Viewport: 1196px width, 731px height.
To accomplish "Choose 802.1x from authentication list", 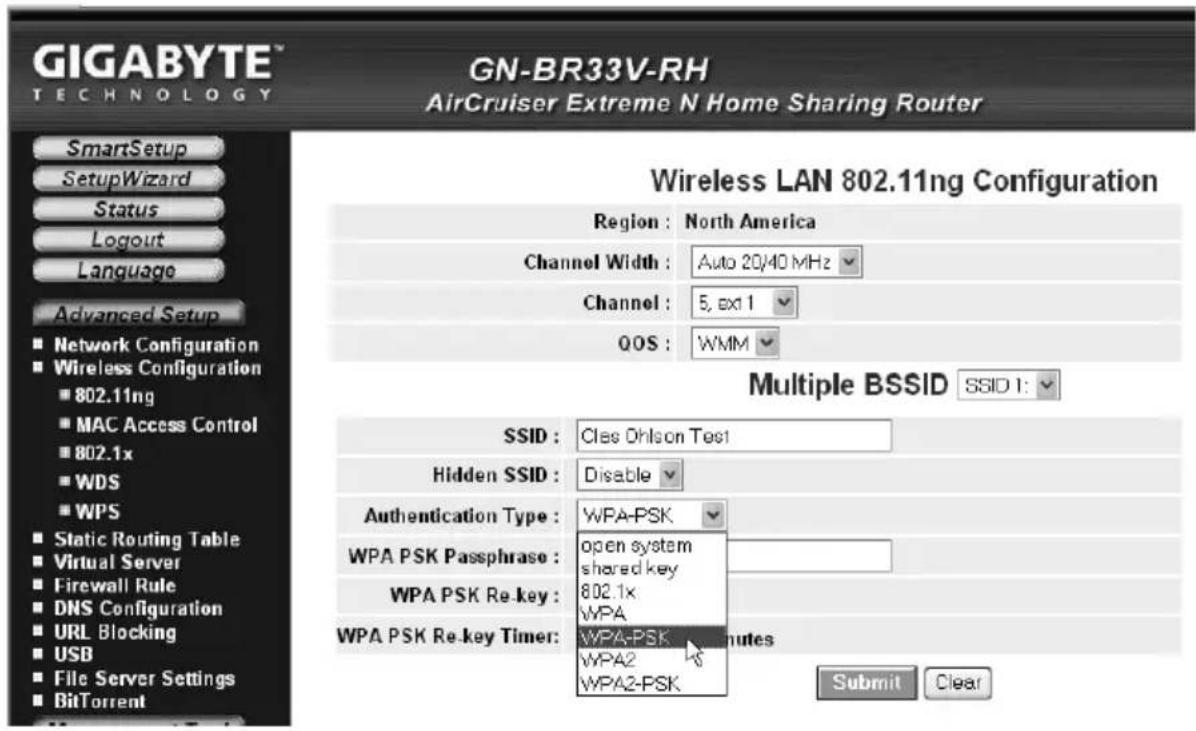I will 651,591.
